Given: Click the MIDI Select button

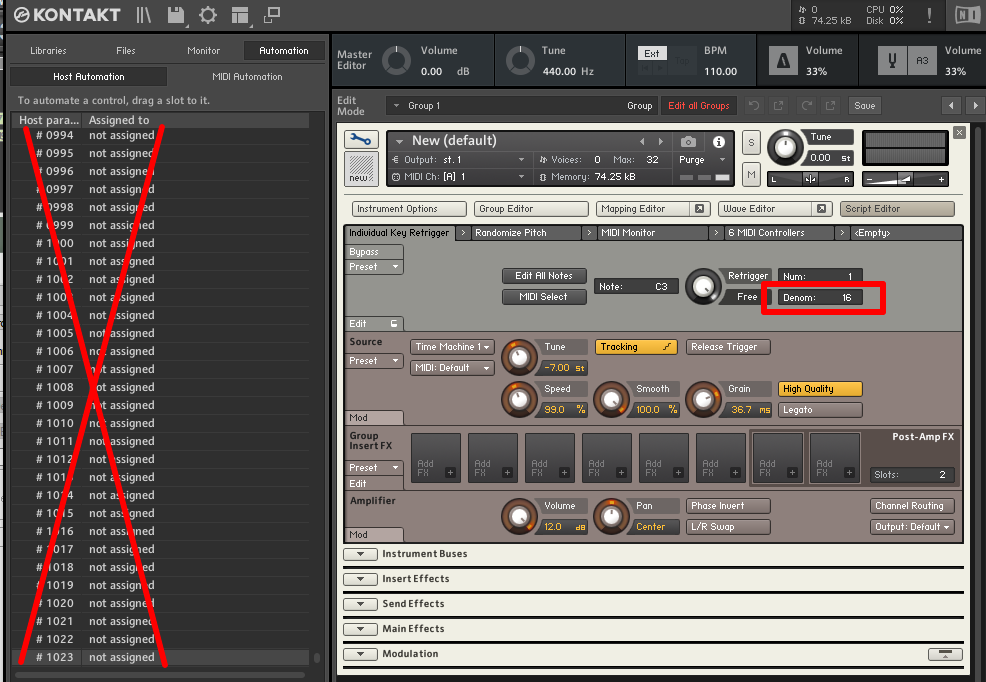Looking at the screenshot, I should coord(544,297).
